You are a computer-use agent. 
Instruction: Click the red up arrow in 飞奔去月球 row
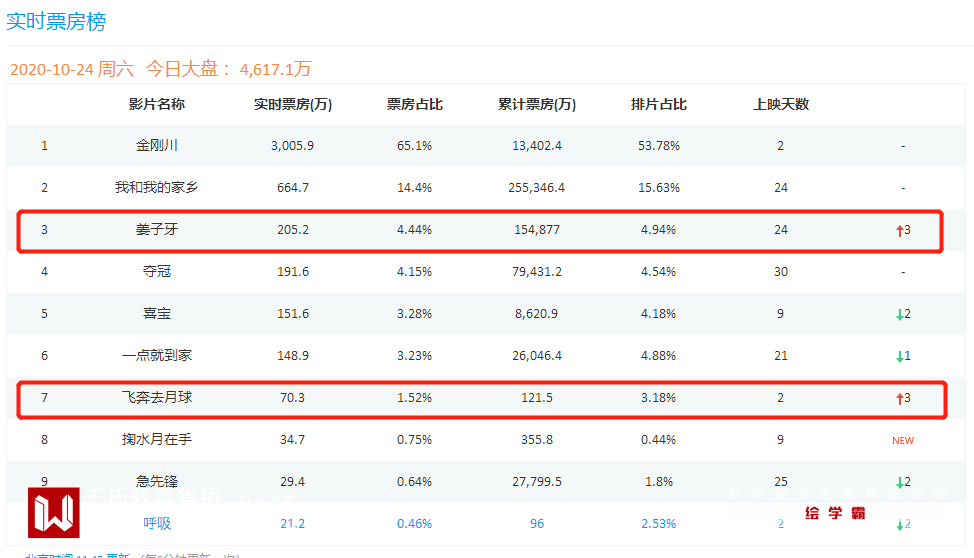(x=899, y=398)
